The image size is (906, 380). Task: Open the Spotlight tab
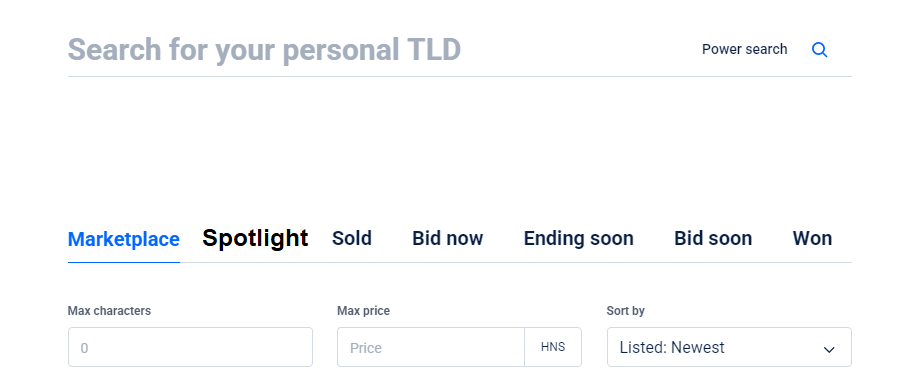point(255,238)
